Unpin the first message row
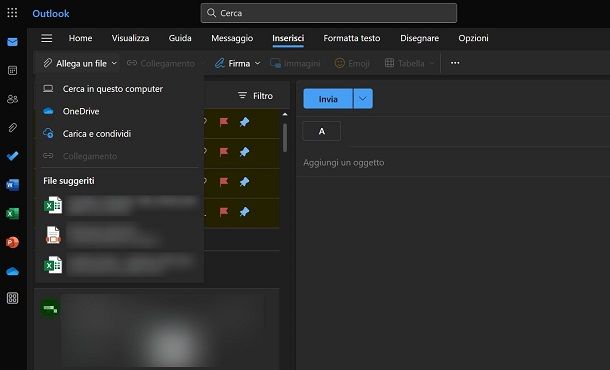 (244, 122)
